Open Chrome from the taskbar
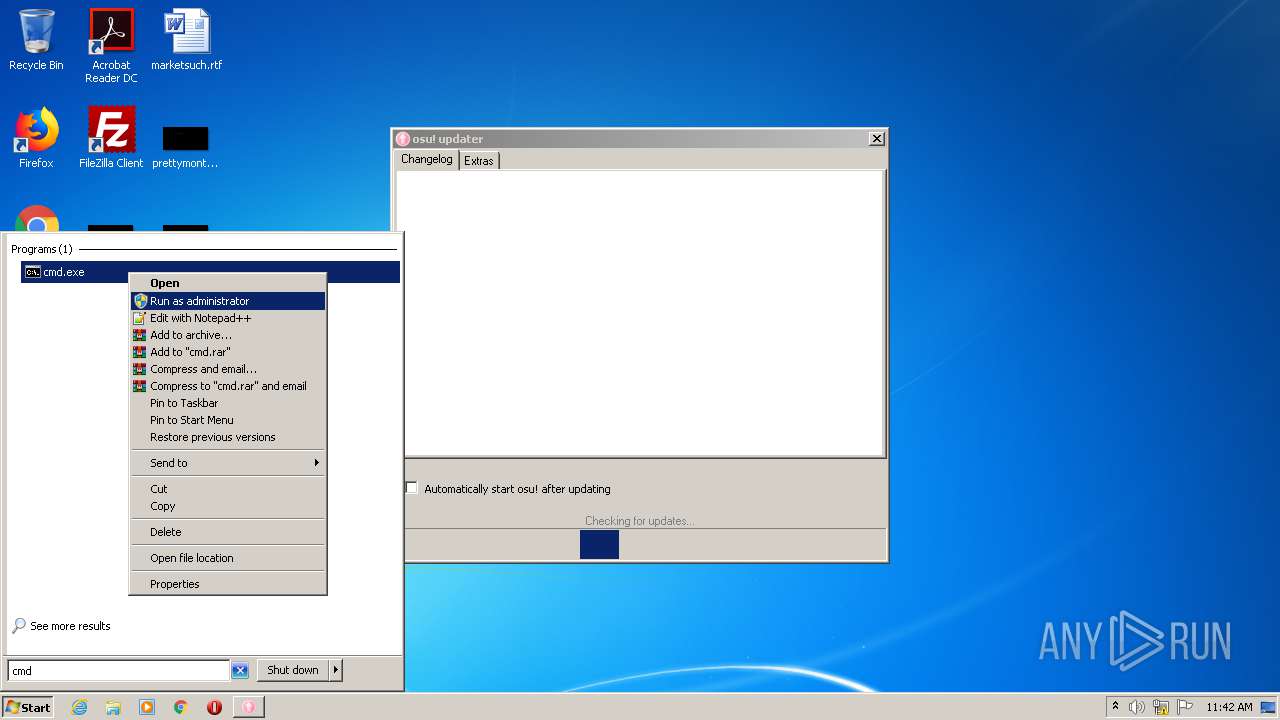The image size is (1280, 720). coord(181,707)
